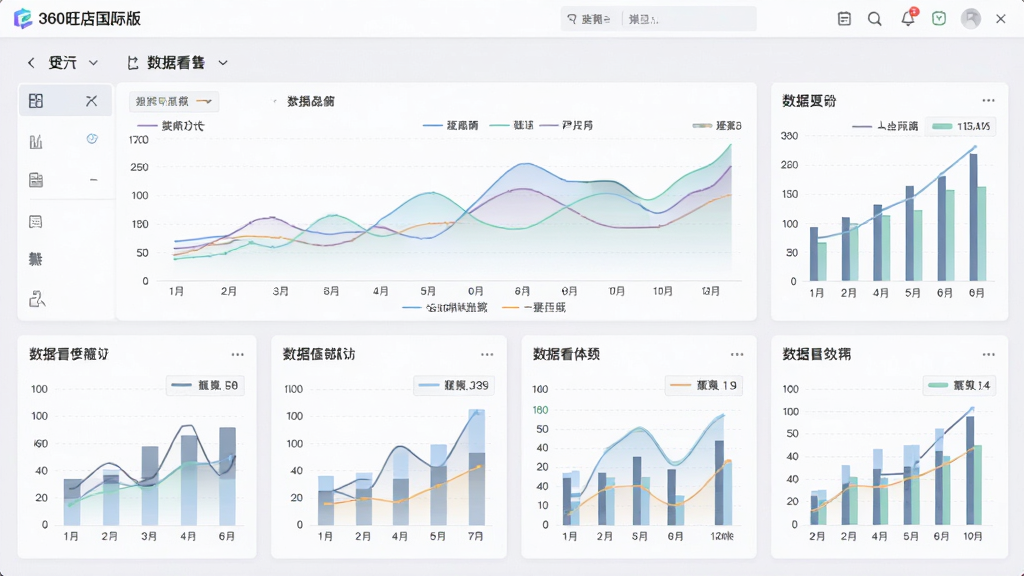This screenshot has width=1024, height=576.
Task: Click the filter icon inside the search box
Action: 572,19
